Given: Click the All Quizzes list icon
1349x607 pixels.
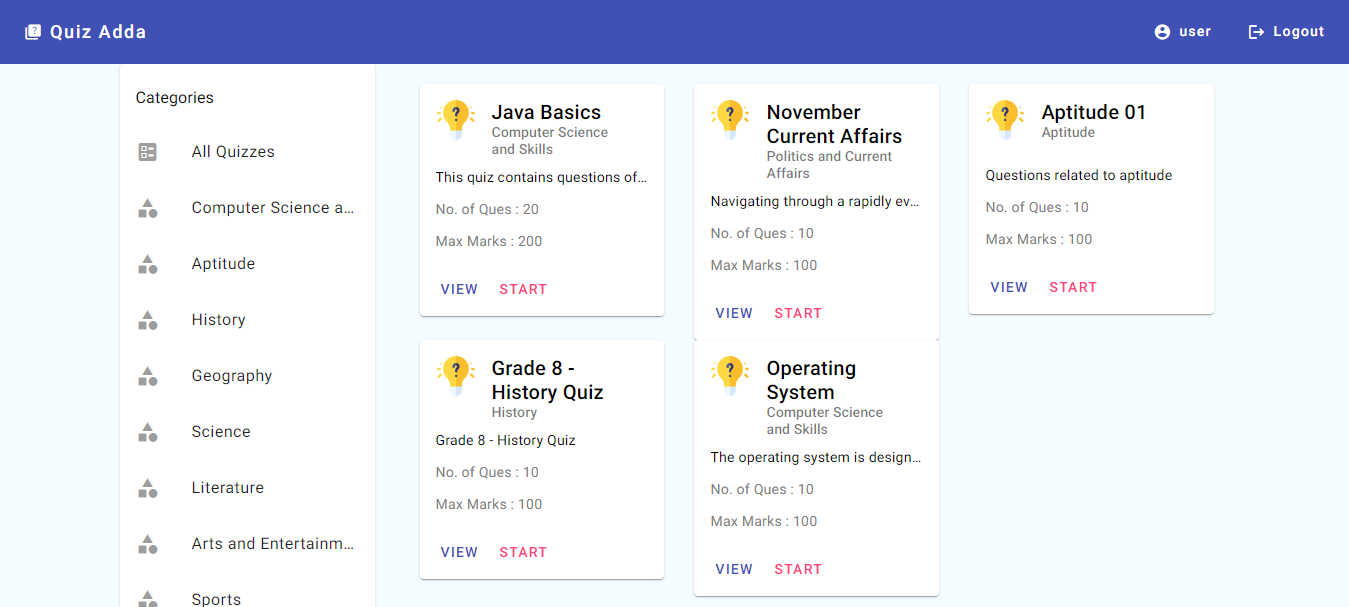Looking at the screenshot, I should pyautogui.click(x=148, y=152).
